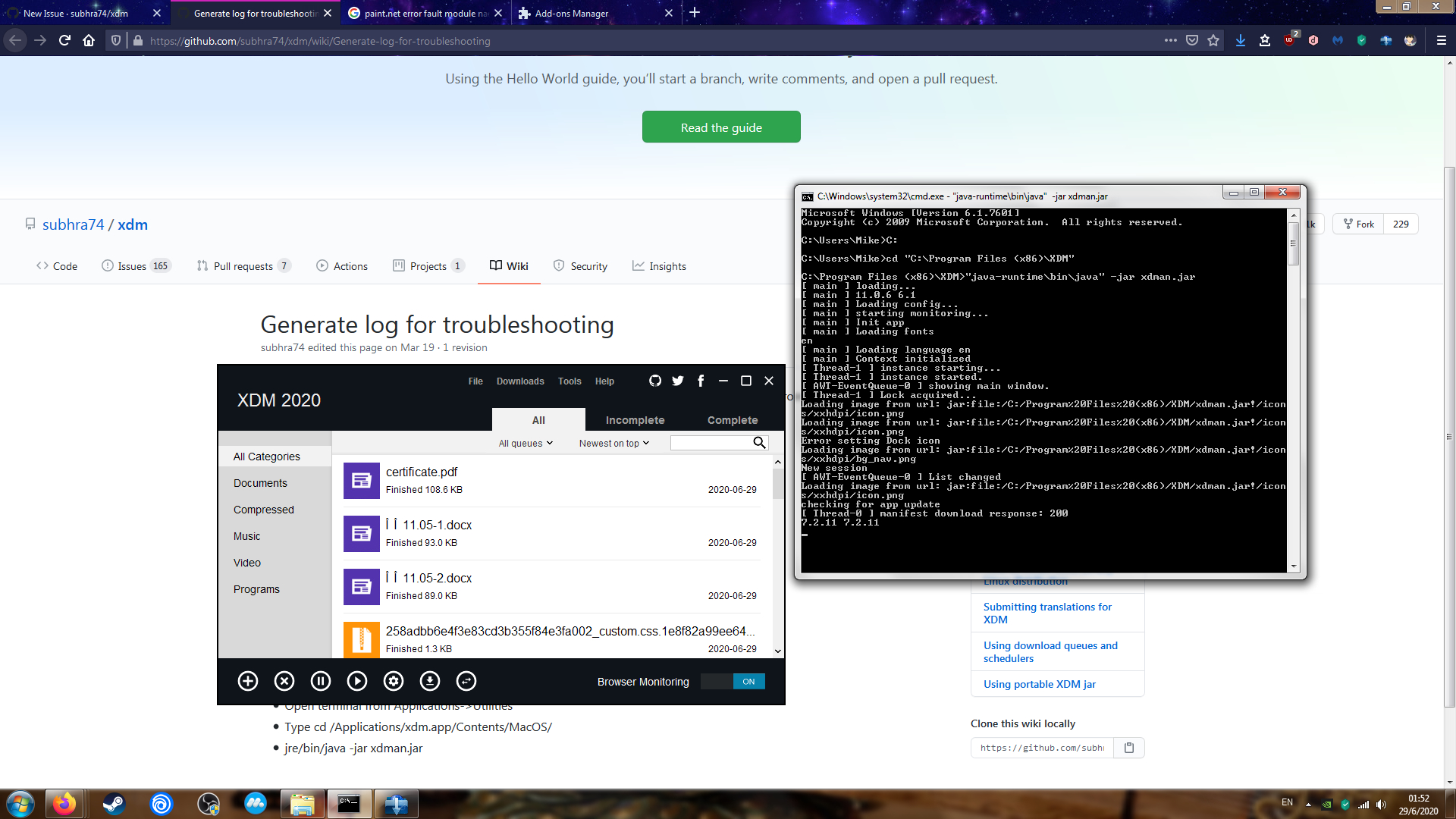Open the uBlock Origin extension icon
The width and height of the screenshot is (1456, 819).
click(1289, 40)
